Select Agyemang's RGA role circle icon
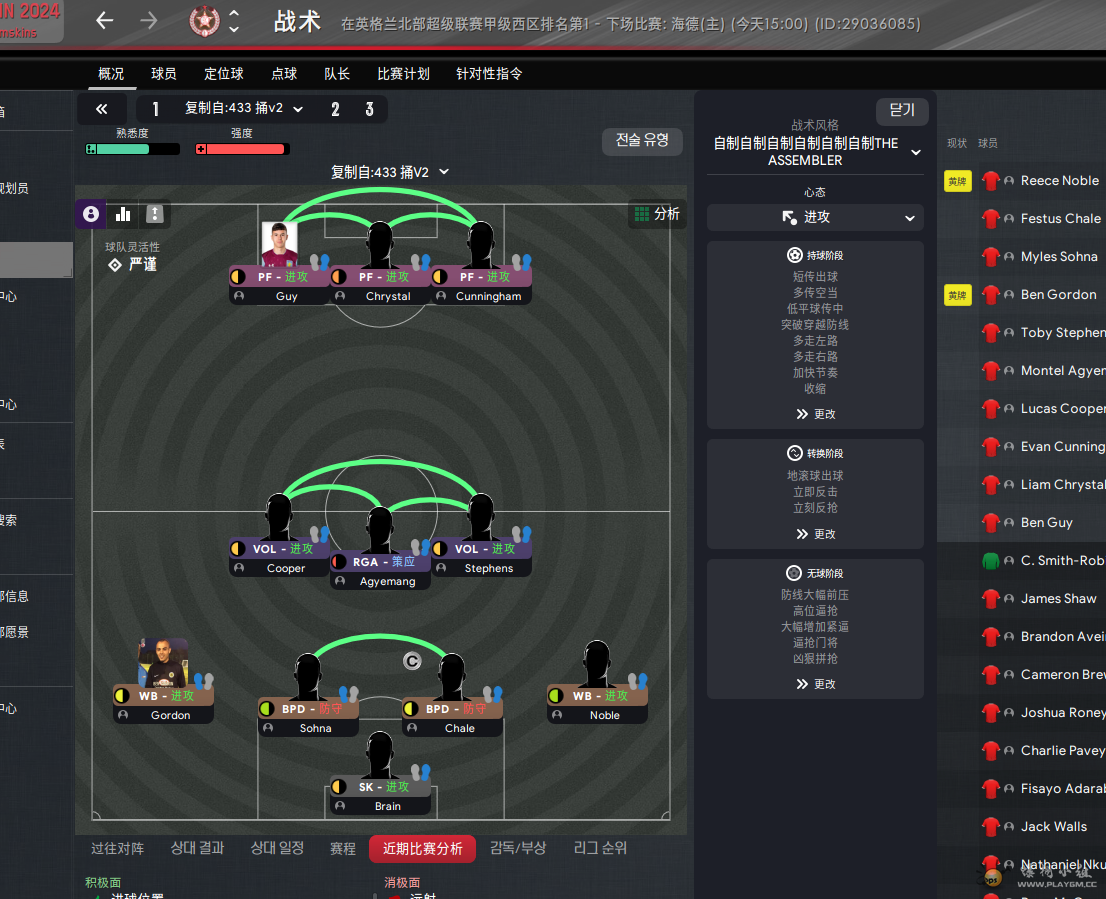 coord(339,561)
